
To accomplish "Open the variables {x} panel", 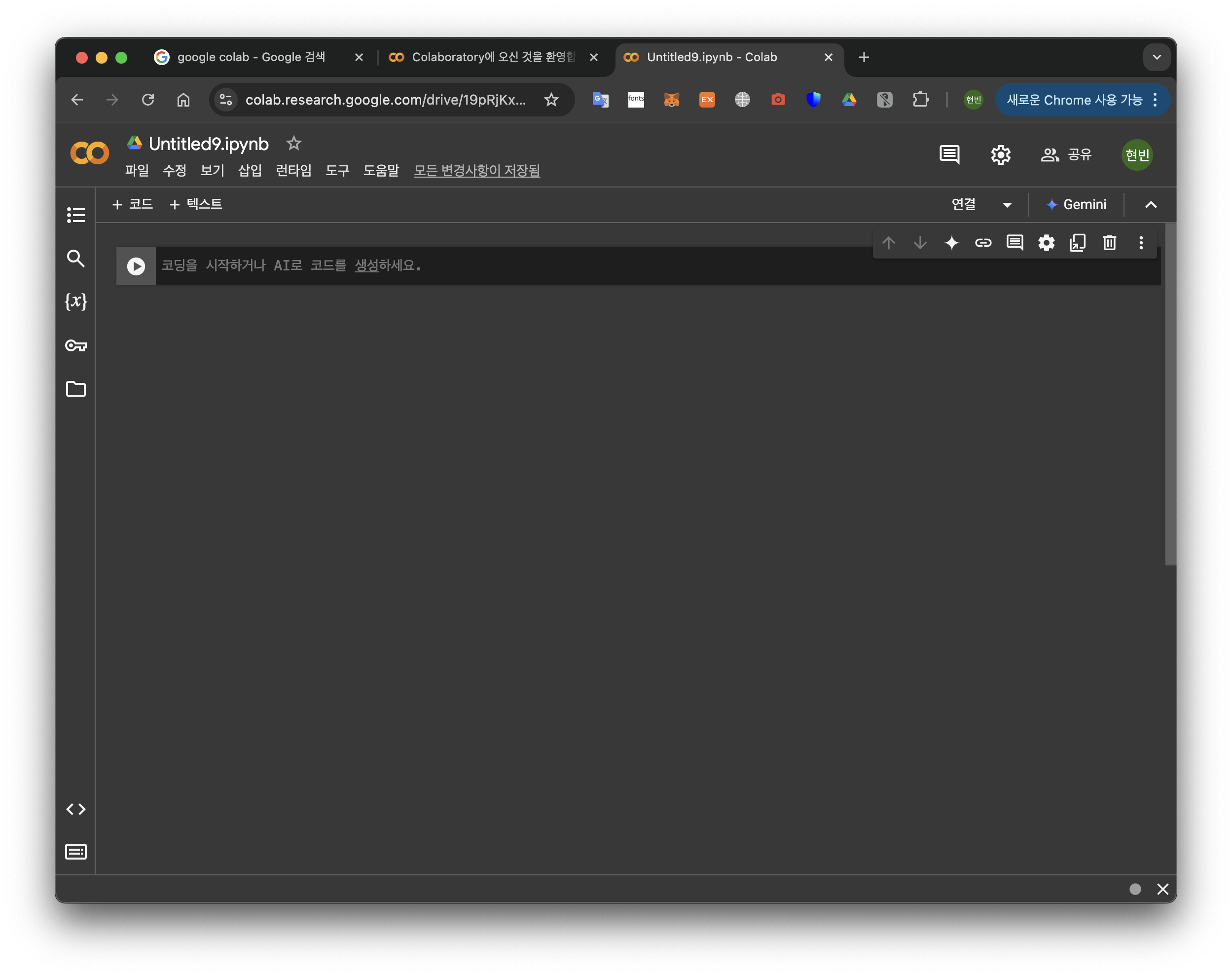I will pyautogui.click(x=76, y=301).
